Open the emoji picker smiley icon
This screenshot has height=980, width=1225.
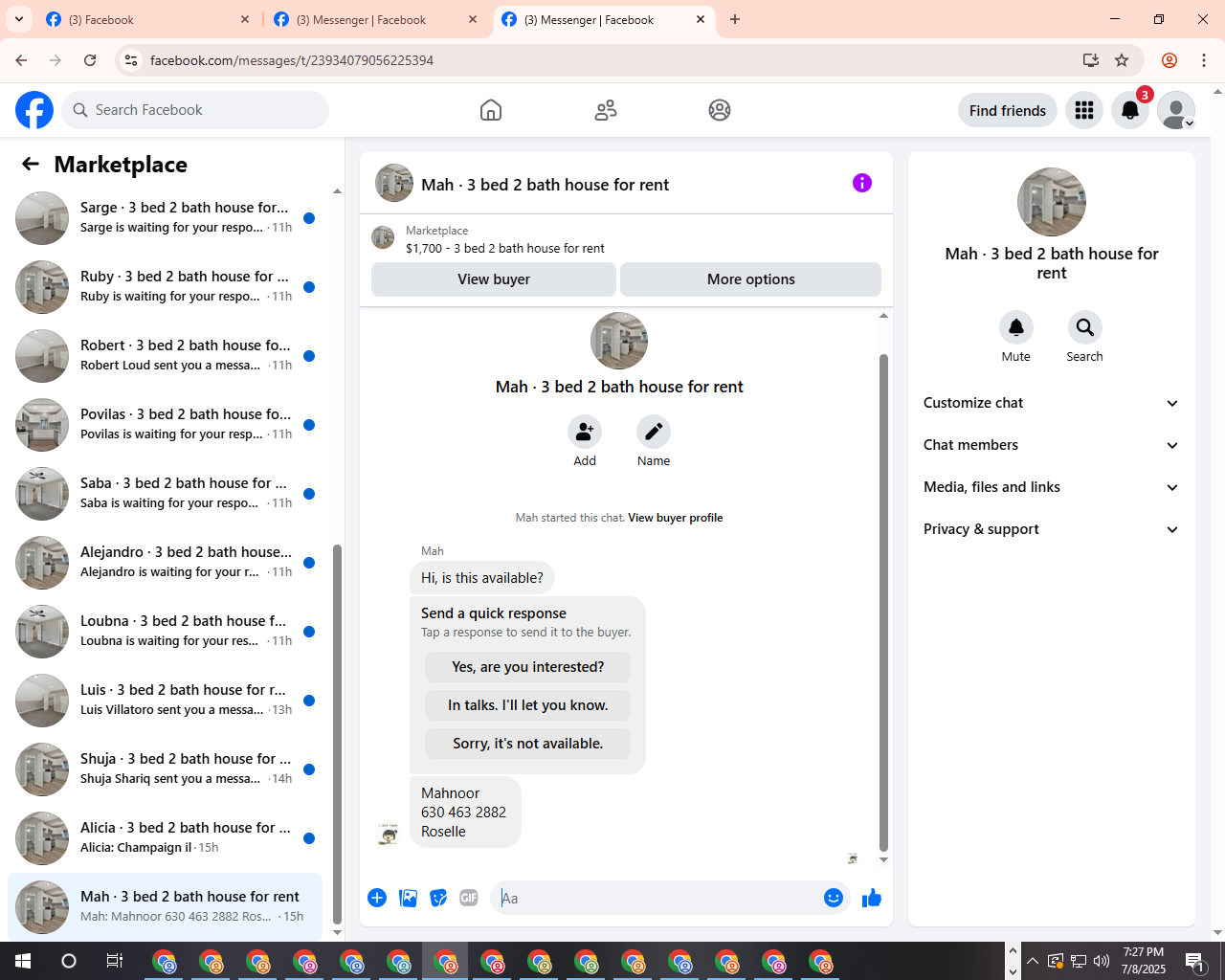[834, 898]
